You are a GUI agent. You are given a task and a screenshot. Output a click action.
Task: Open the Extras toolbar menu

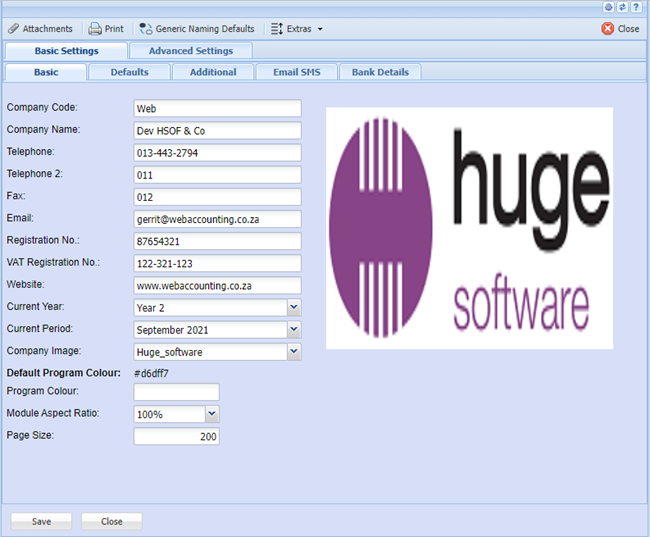(x=297, y=29)
